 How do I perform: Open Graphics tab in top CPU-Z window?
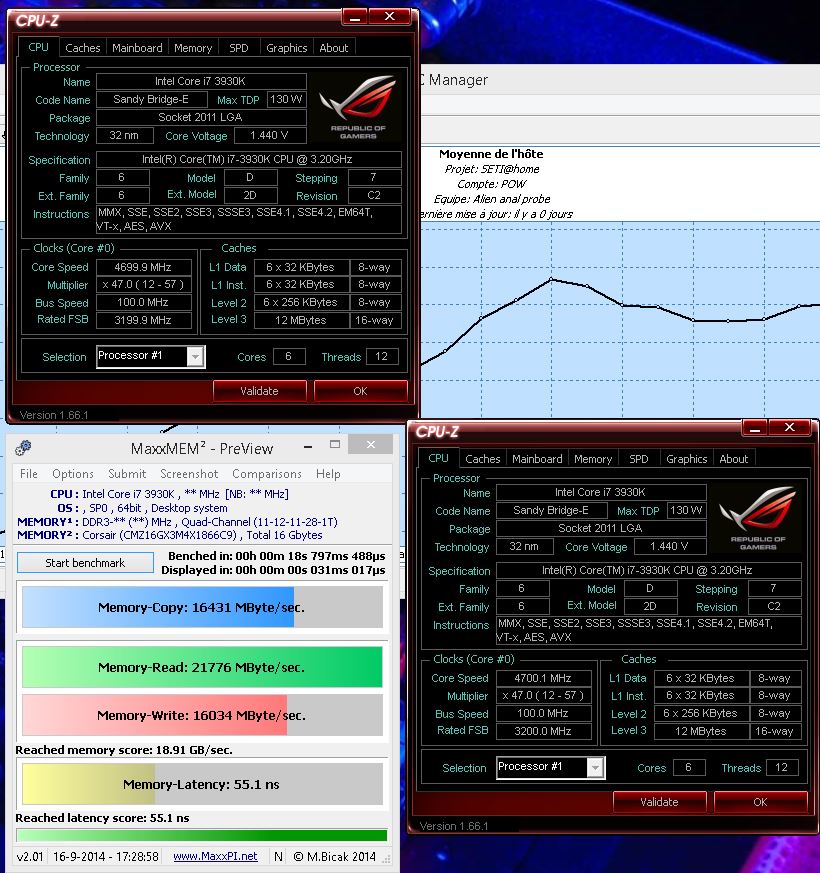click(x=286, y=48)
